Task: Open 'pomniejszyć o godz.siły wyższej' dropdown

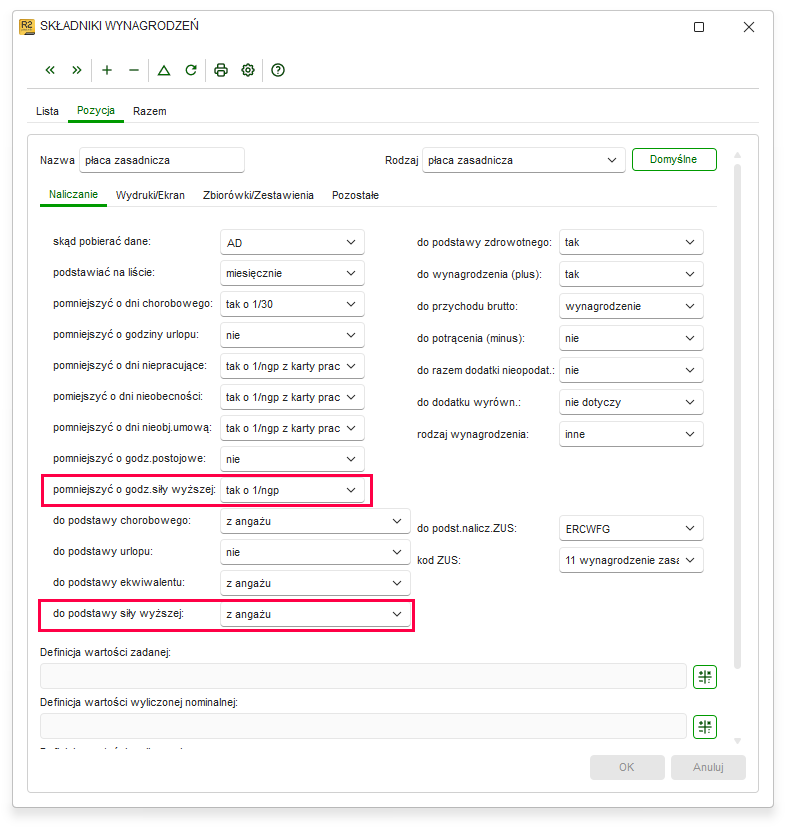Action: [x=292, y=490]
